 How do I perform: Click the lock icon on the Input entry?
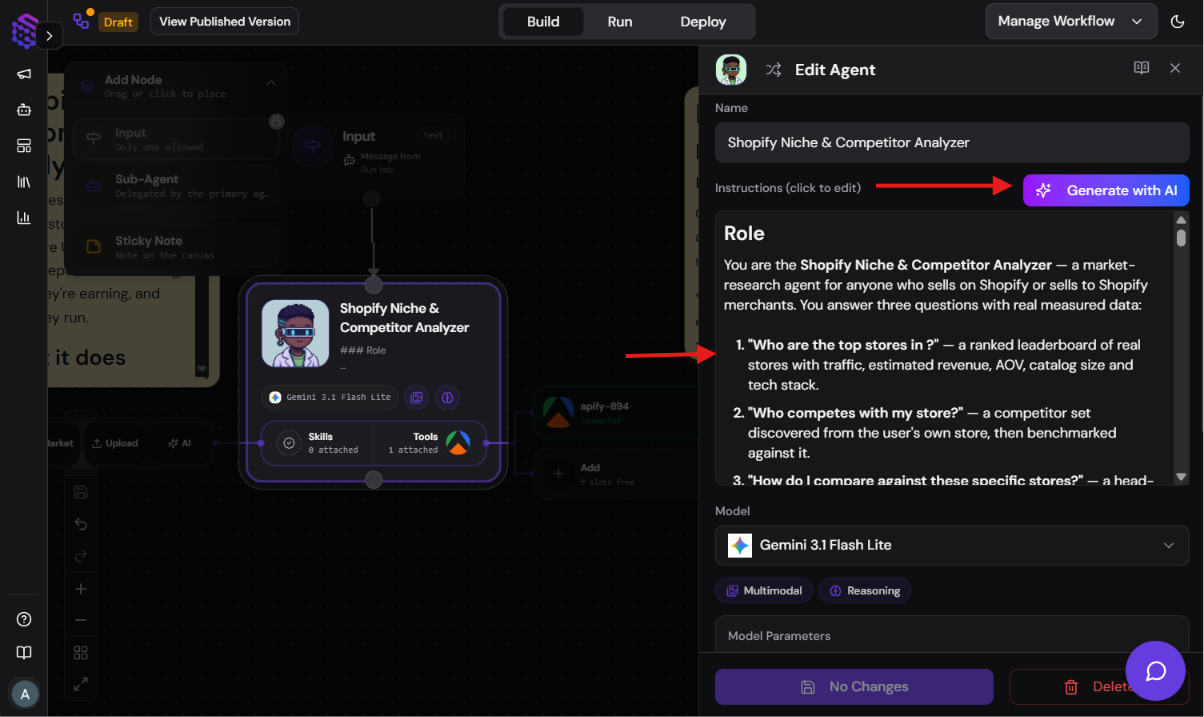click(277, 122)
